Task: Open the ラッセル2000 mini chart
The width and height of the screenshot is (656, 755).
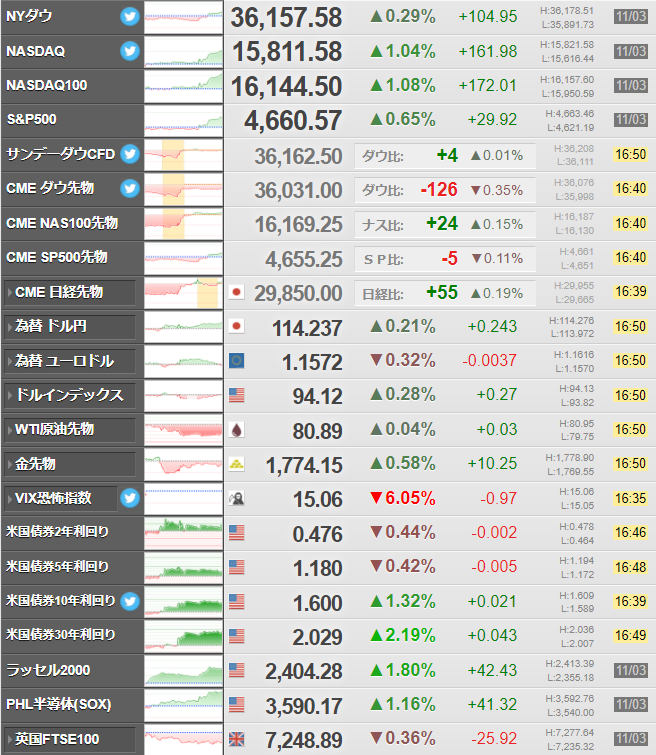Action: point(184,670)
